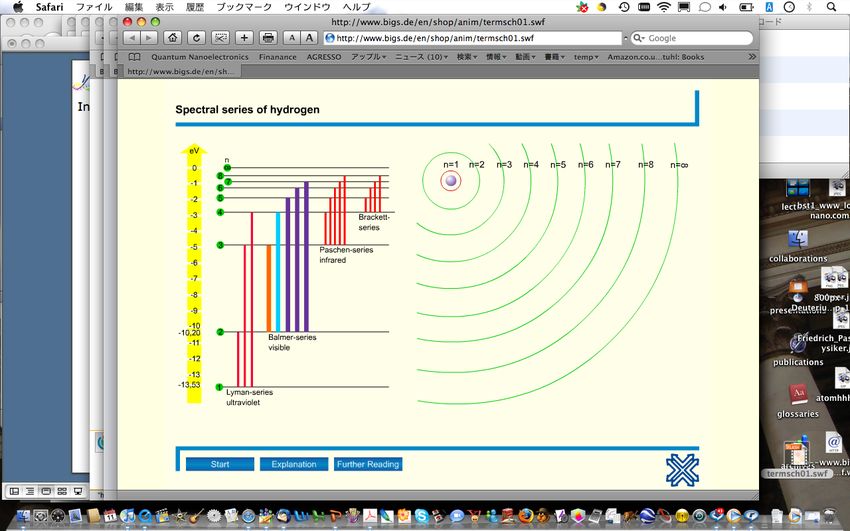Click the hydrogen nucleus sphere
The height and width of the screenshot is (531, 850).
pos(451,181)
